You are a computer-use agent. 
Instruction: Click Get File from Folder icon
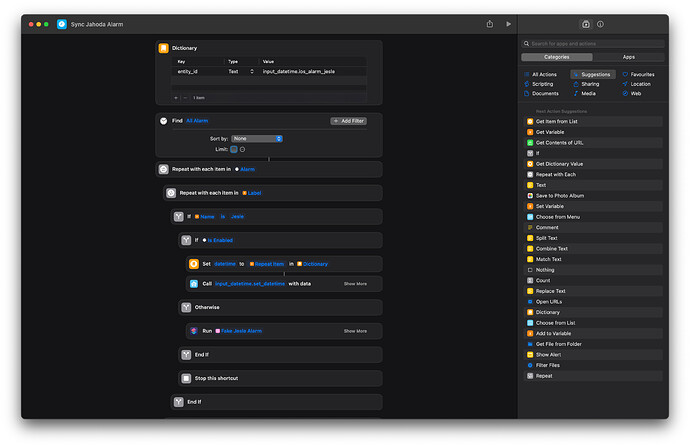(530, 344)
